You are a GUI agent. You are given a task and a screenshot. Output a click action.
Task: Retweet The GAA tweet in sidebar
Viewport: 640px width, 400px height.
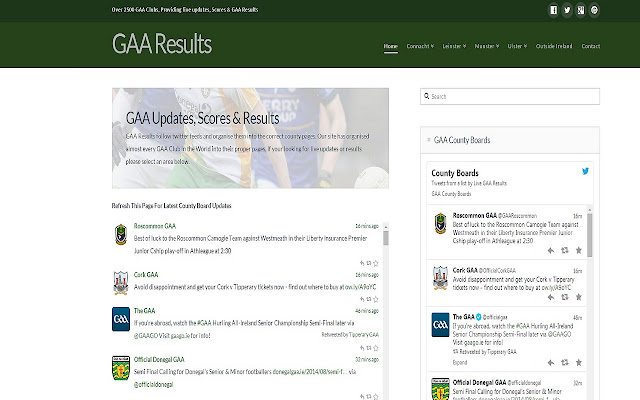565,362
